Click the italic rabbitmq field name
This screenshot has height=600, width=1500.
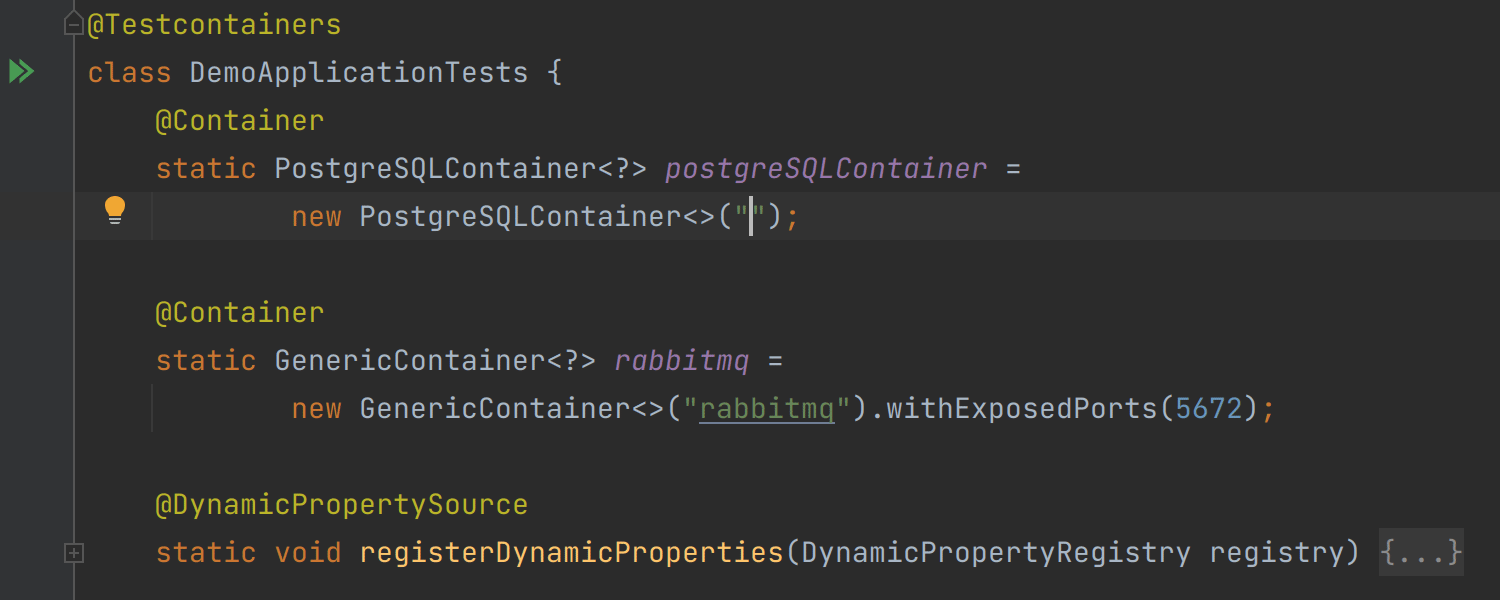click(x=681, y=361)
